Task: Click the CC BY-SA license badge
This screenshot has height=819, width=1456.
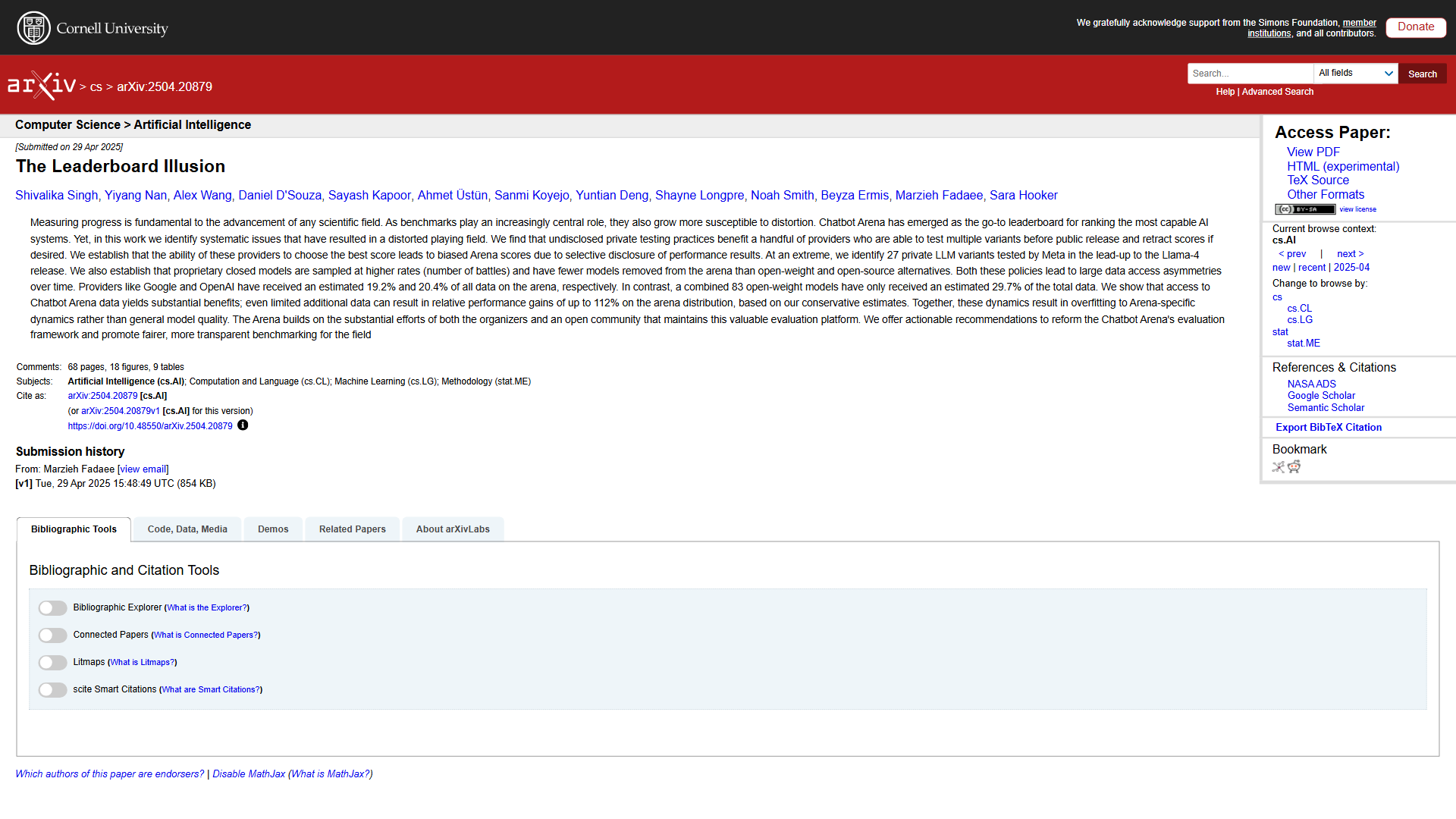Action: tap(1304, 209)
